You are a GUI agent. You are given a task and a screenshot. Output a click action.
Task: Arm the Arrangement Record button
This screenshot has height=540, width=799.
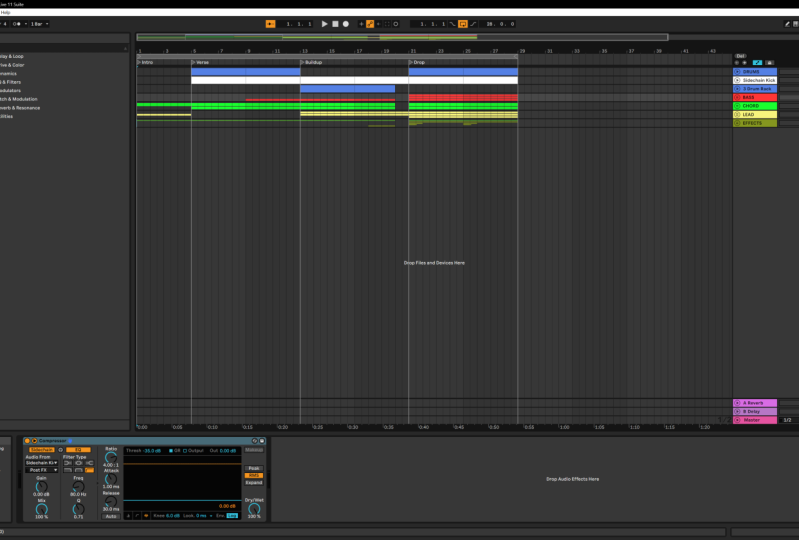pyautogui.click(x=345, y=24)
